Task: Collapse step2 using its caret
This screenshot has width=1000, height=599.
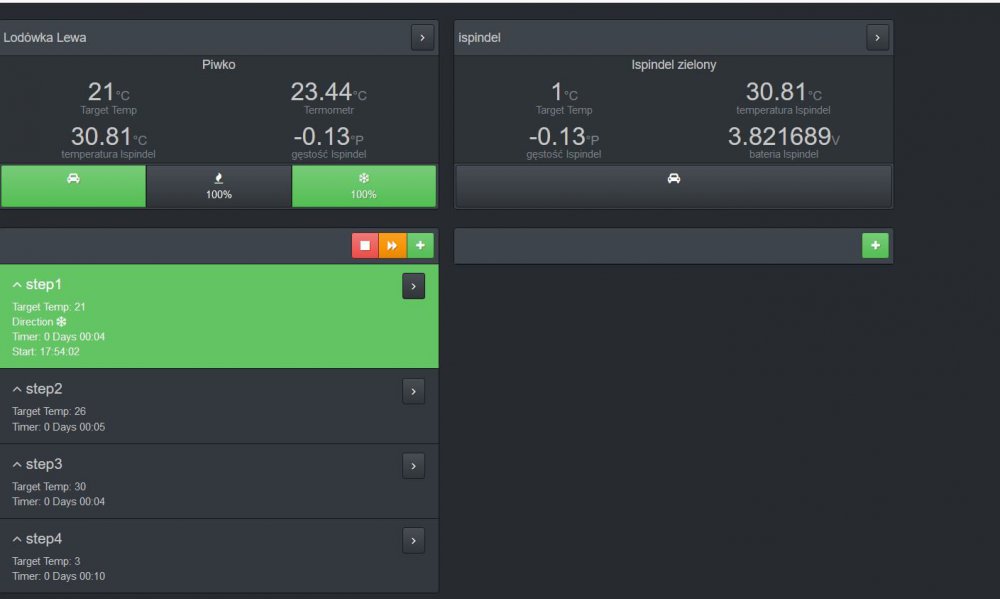Action: click(x=17, y=389)
